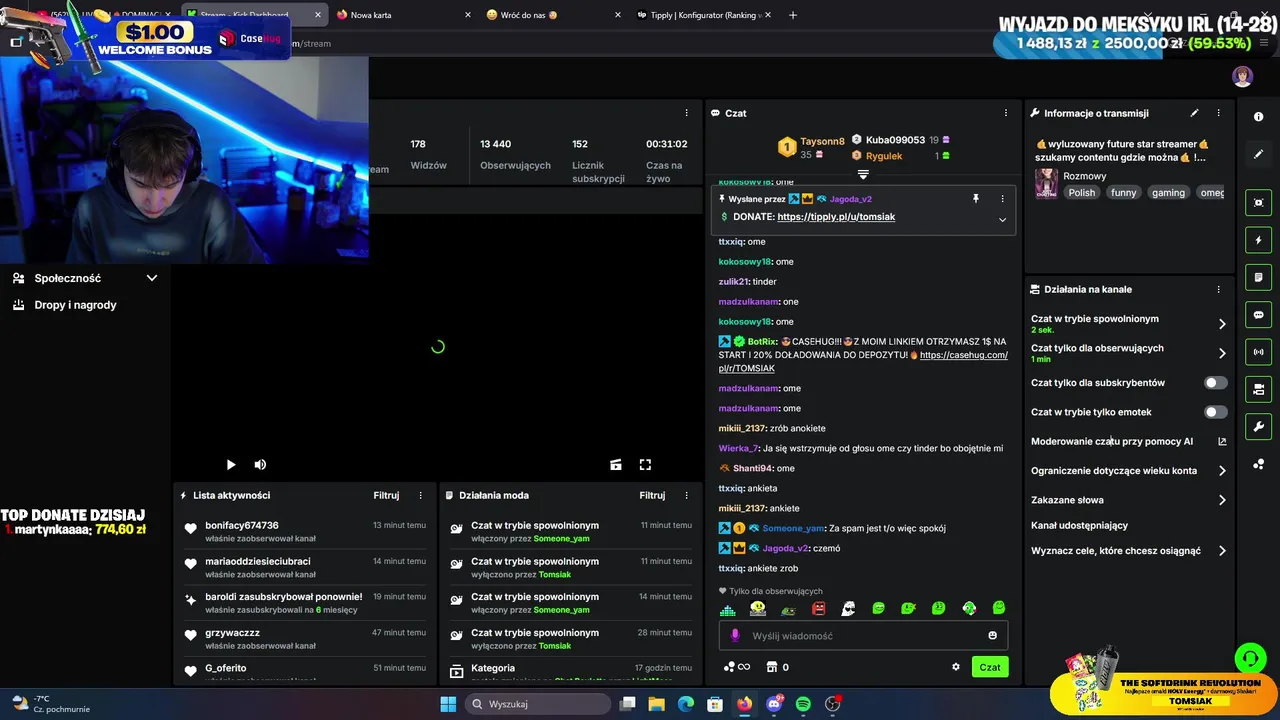Expand Ograniczenie dotyczące wieku konta
The height and width of the screenshot is (720, 1280).
[x=1222, y=471]
